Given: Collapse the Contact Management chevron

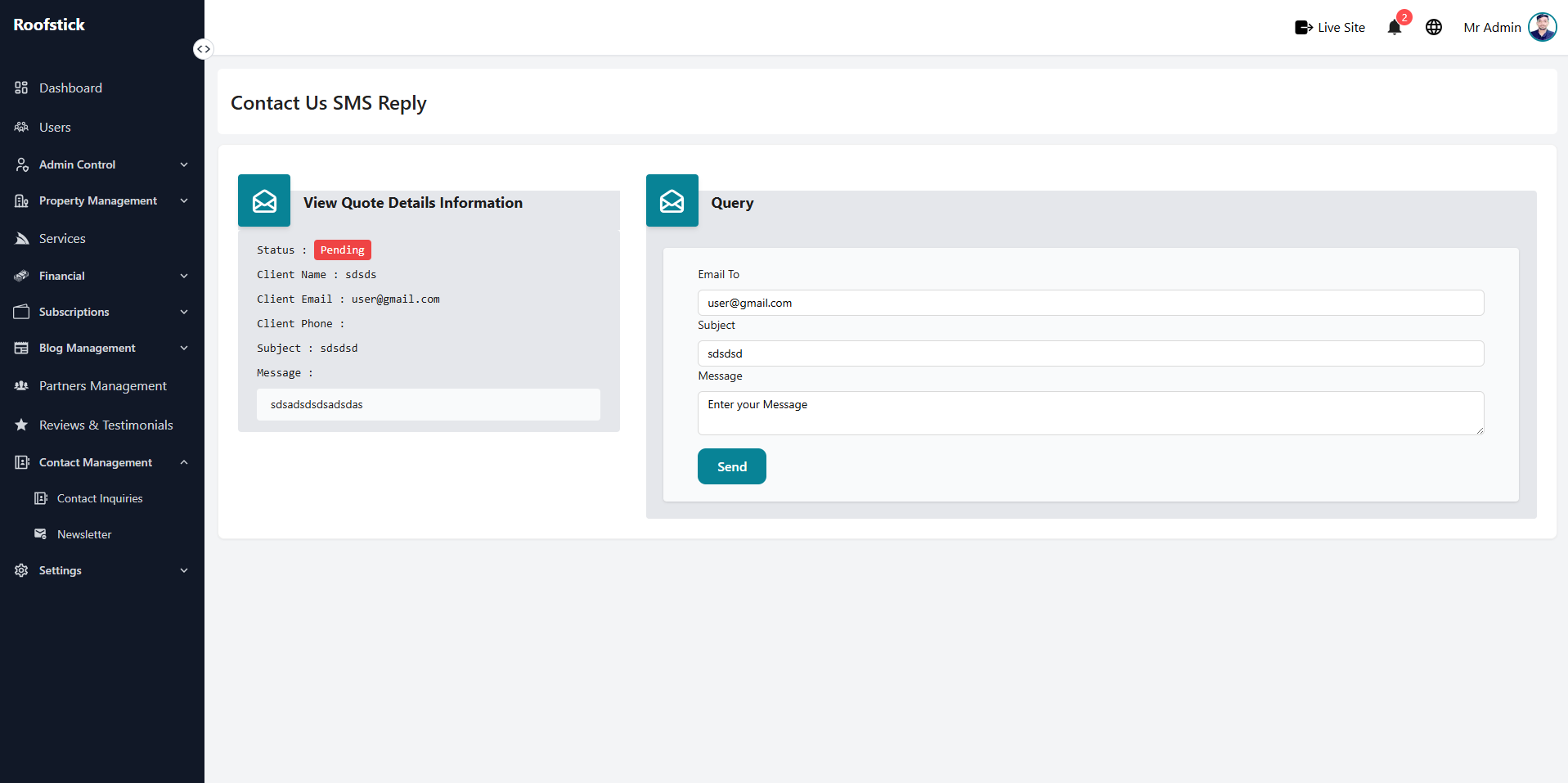Looking at the screenshot, I should (184, 462).
